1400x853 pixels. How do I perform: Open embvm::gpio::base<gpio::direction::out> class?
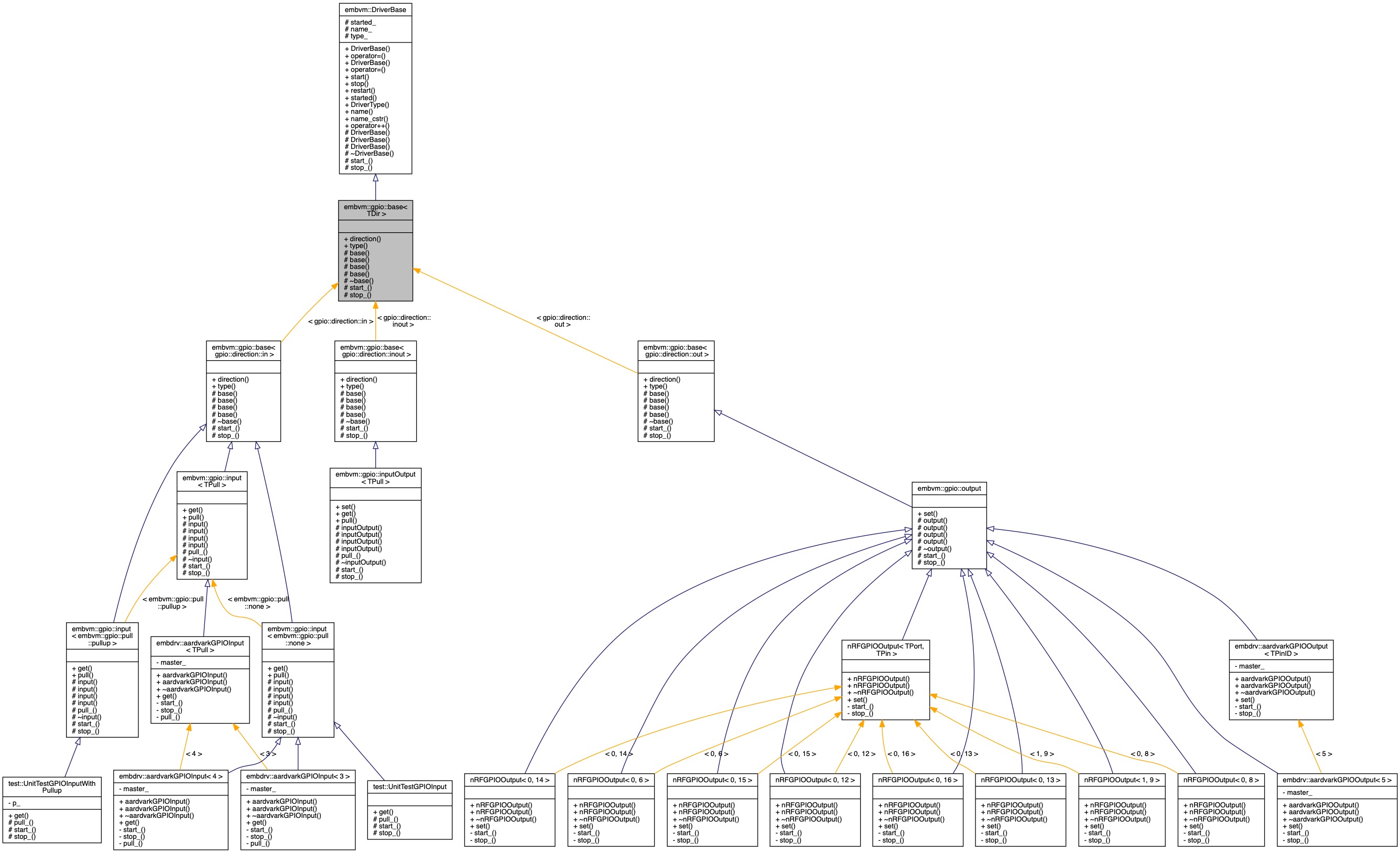point(677,392)
